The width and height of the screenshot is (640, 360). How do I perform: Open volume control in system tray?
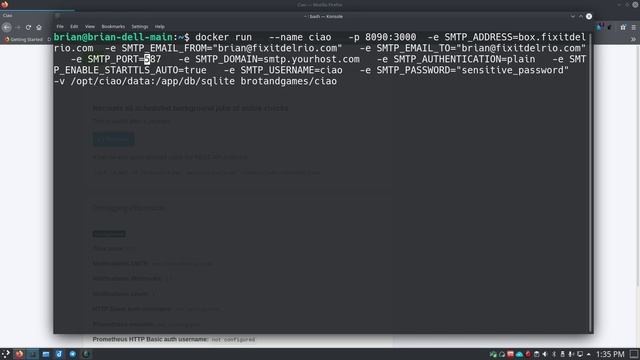click(x=545, y=354)
